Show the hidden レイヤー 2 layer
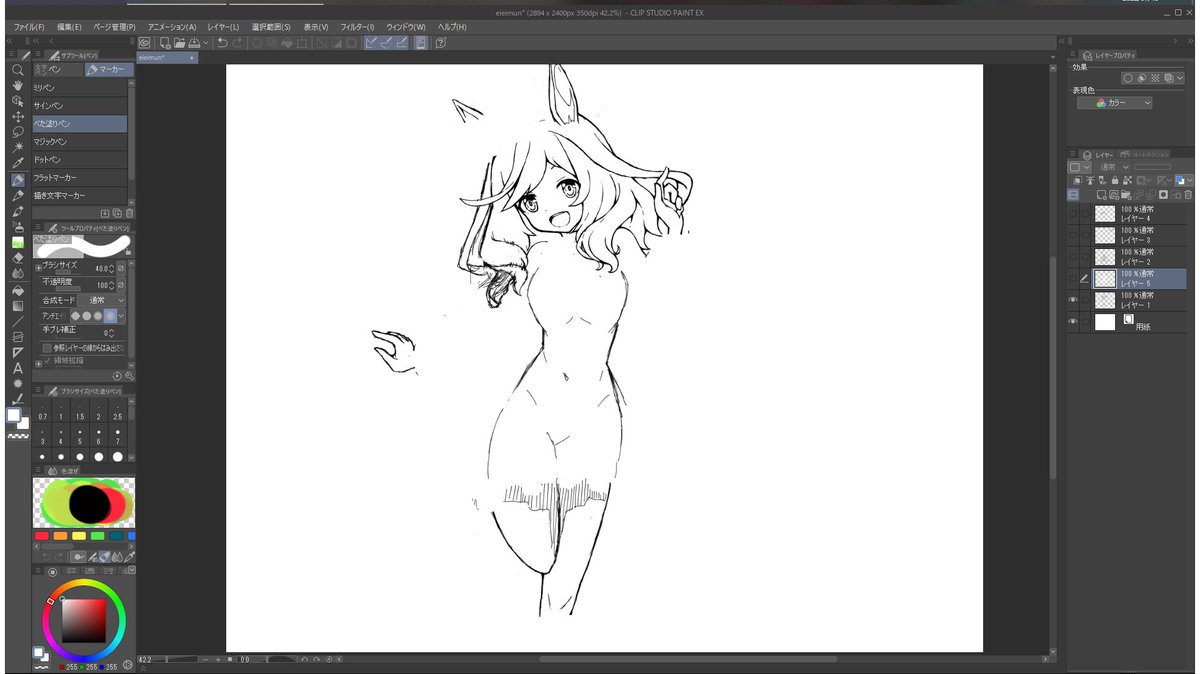Viewport: 1200px width, 674px height. [1073, 256]
